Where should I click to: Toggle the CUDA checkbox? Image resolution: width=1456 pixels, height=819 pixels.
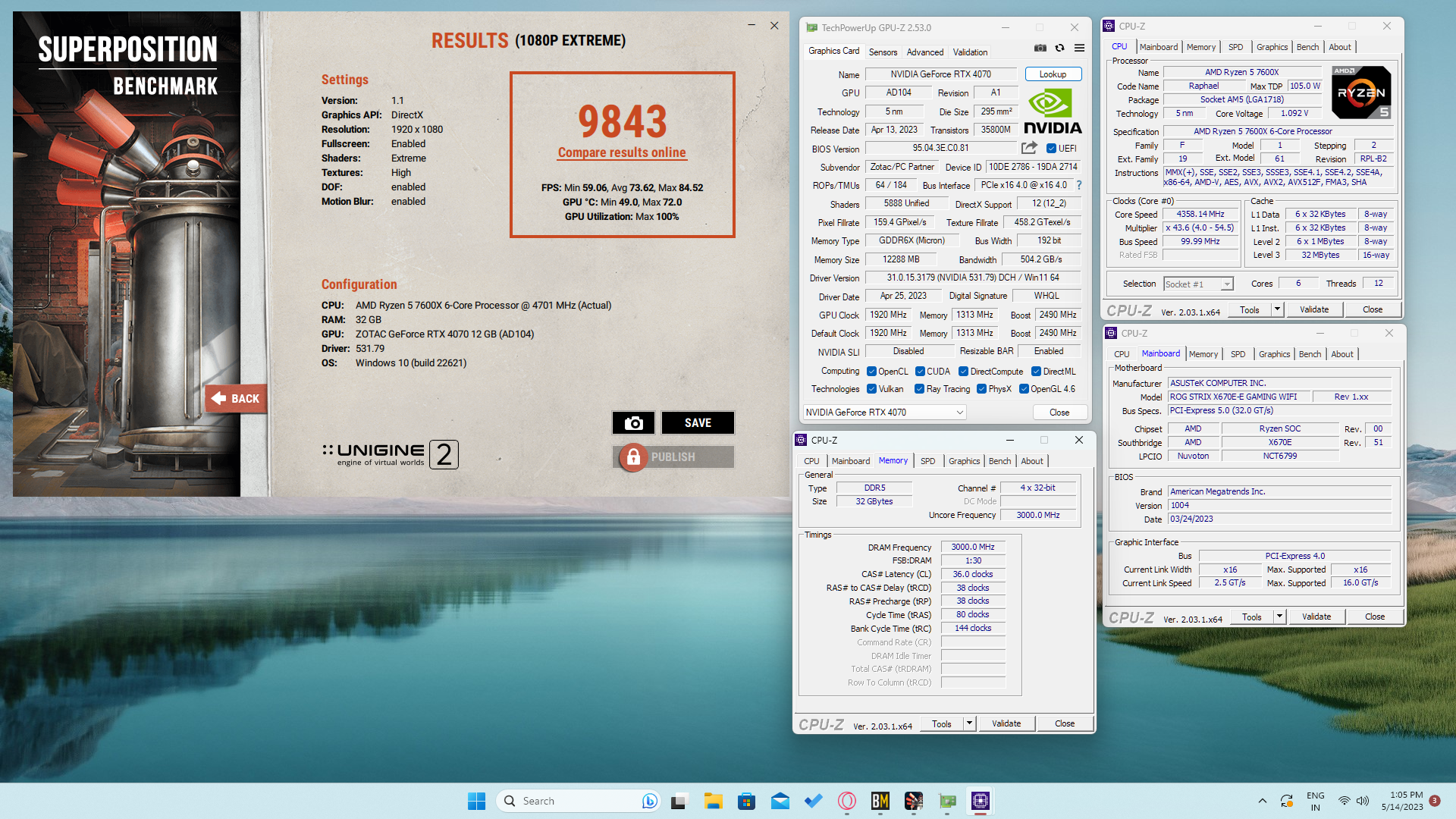tap(919, 372)
